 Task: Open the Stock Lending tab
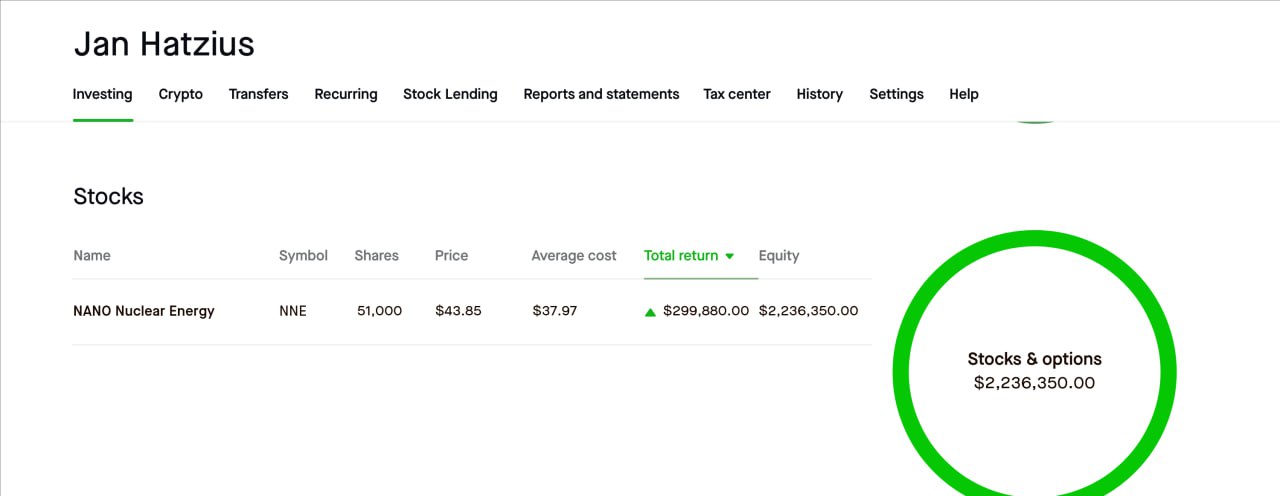pos(450,94)
